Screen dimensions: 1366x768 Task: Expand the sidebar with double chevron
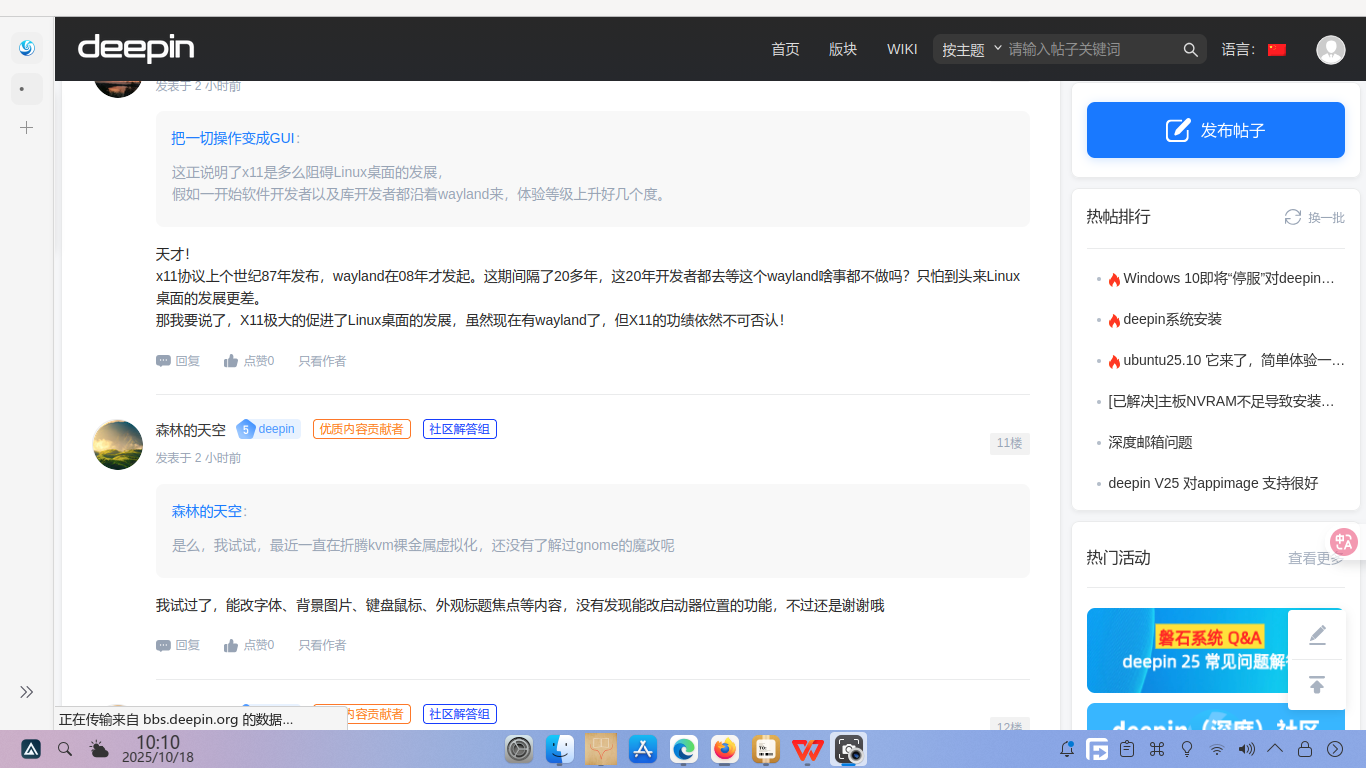pos(27,692)
